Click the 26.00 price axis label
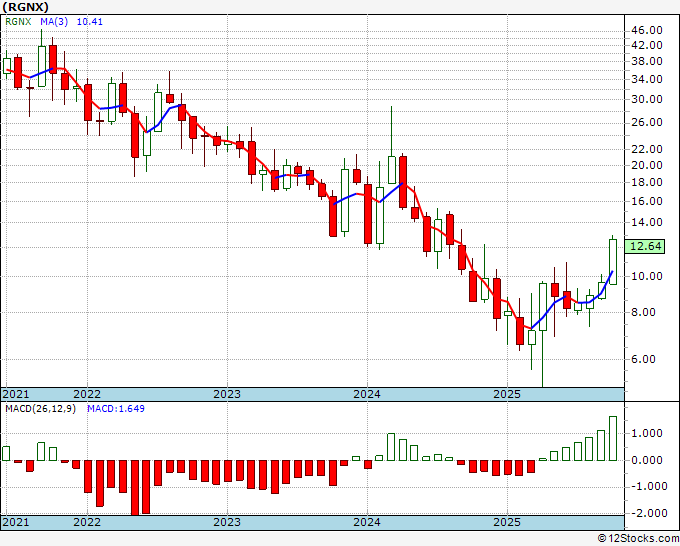The width and height of the screenshot is (680, 546). (647, 122)
